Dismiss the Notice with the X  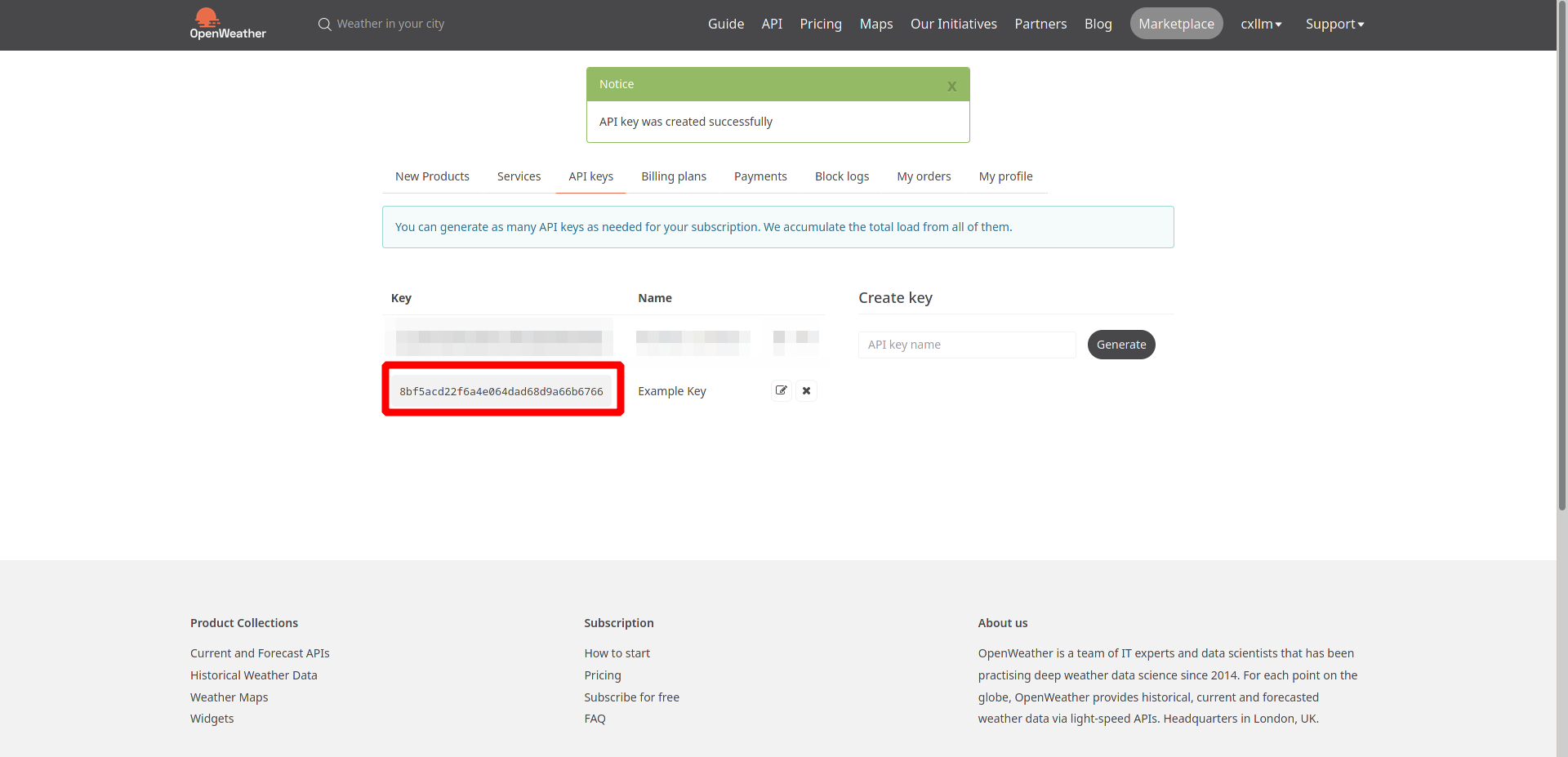coord(951,86)
